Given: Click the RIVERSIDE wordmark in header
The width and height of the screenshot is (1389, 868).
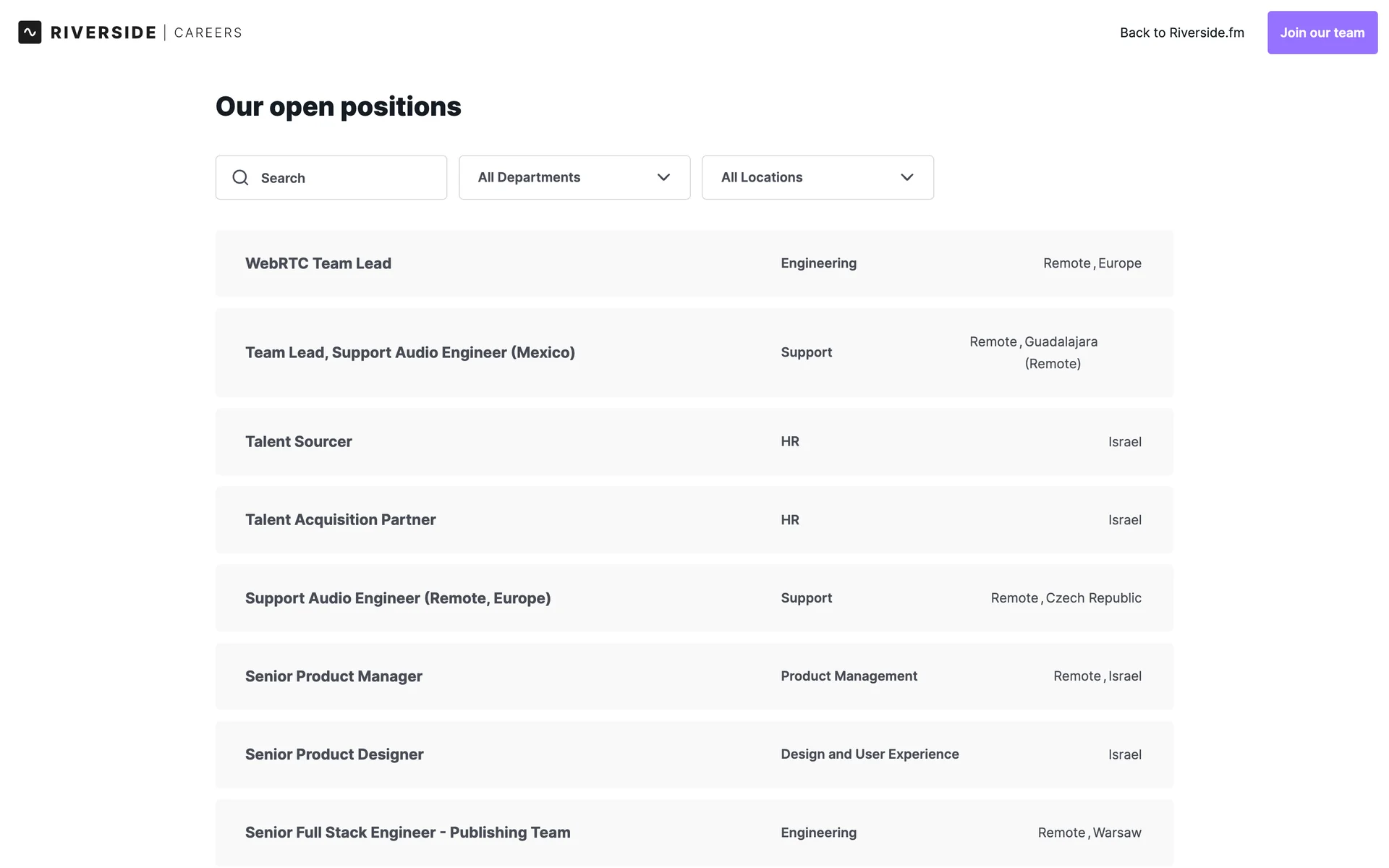Looking at the screenshot, I should tap(103, 33).
